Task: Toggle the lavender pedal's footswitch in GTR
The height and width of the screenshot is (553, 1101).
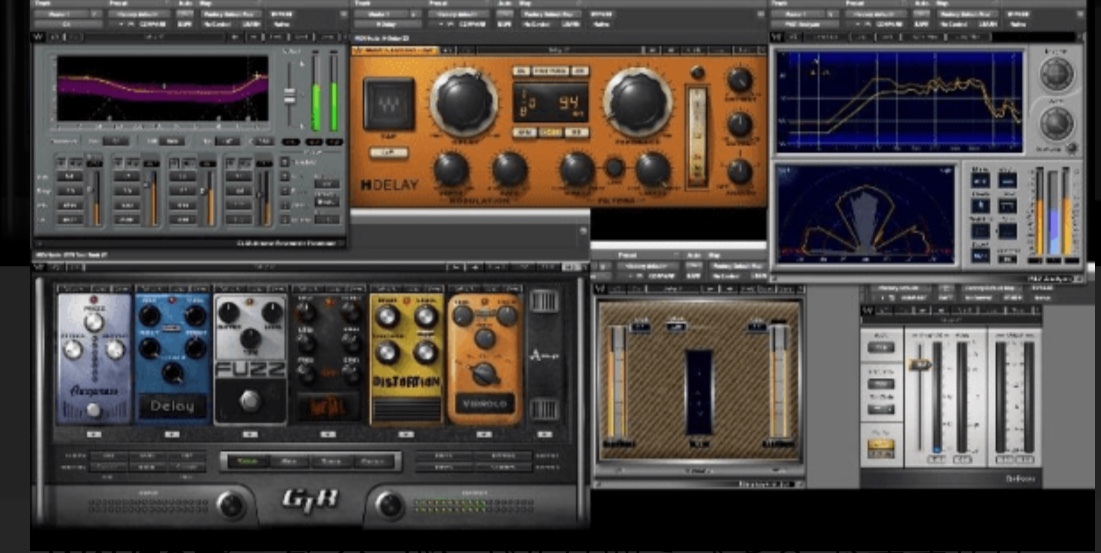Action: click(x=93, y=411)
